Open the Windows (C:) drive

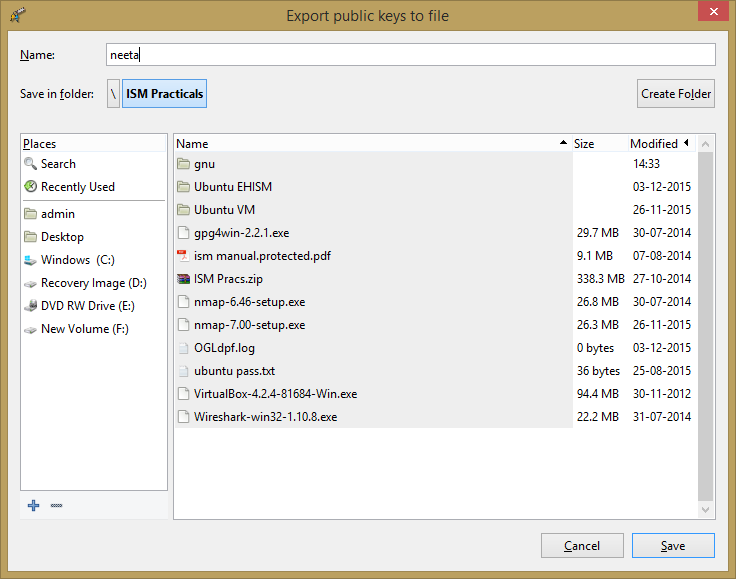point(77,260)
